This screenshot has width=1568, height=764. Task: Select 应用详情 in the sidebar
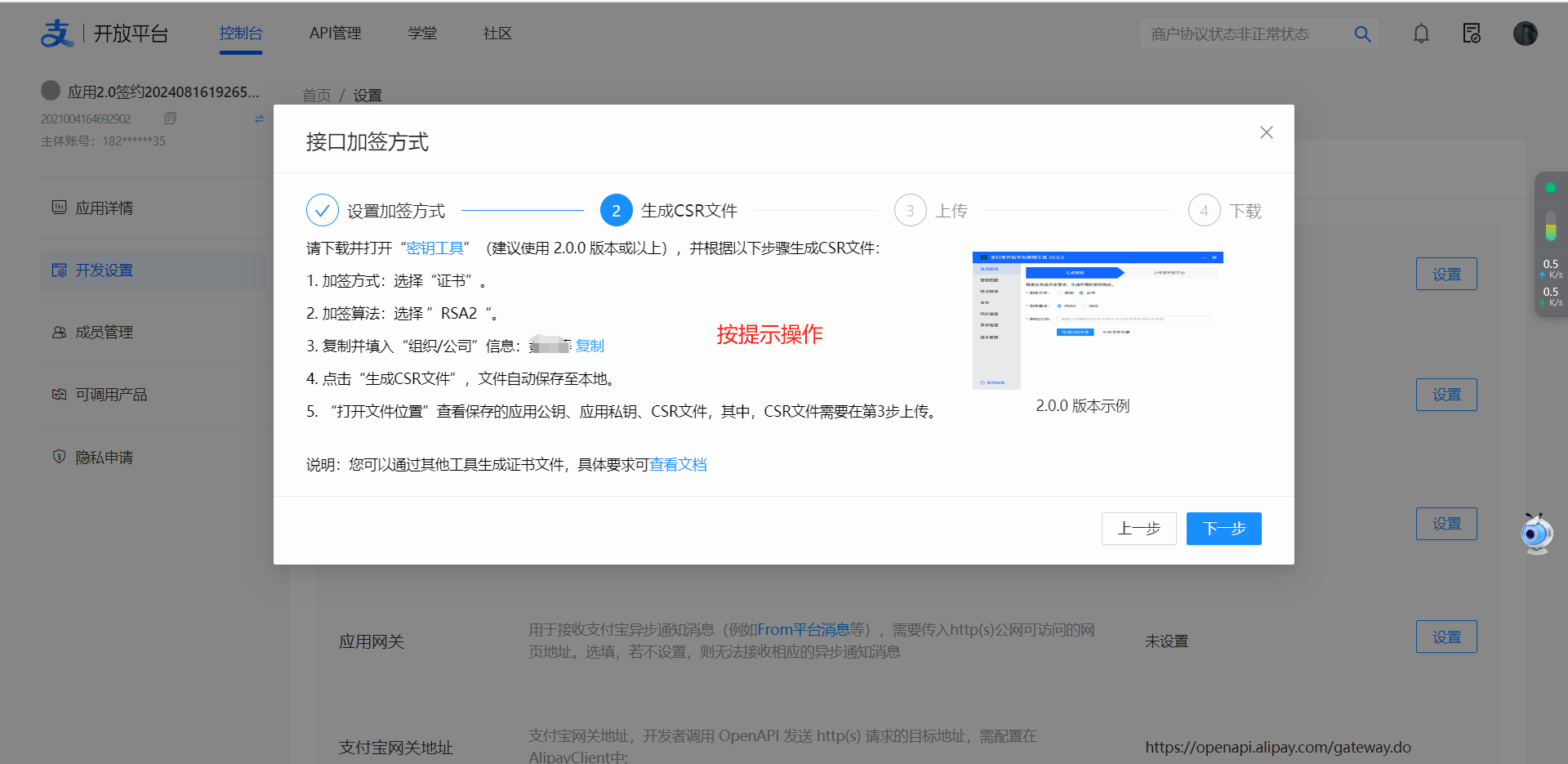(104, 208)
